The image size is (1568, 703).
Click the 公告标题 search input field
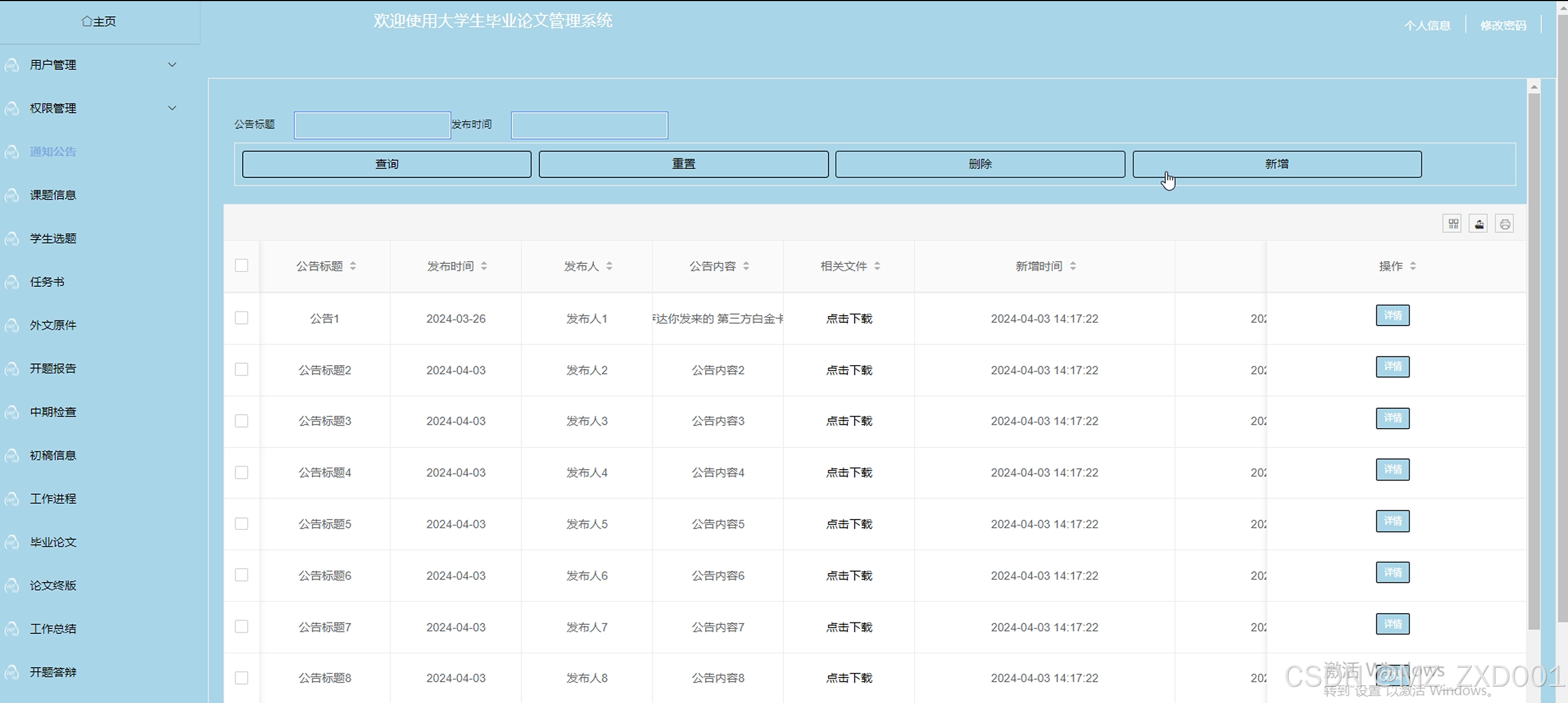[372, 125]
